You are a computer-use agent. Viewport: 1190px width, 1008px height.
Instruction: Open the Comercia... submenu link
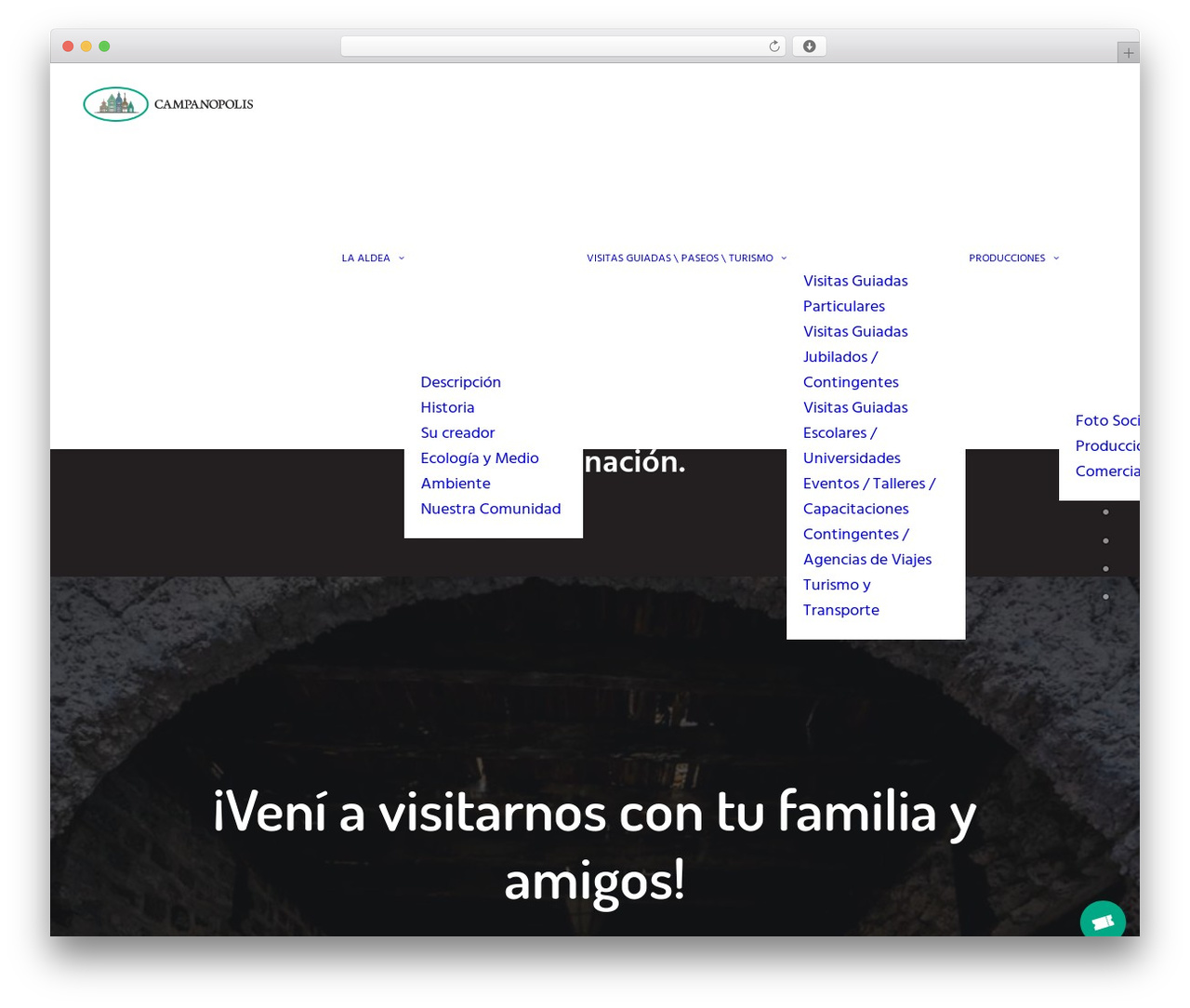pyautogui.click(x=1107, y=471)
